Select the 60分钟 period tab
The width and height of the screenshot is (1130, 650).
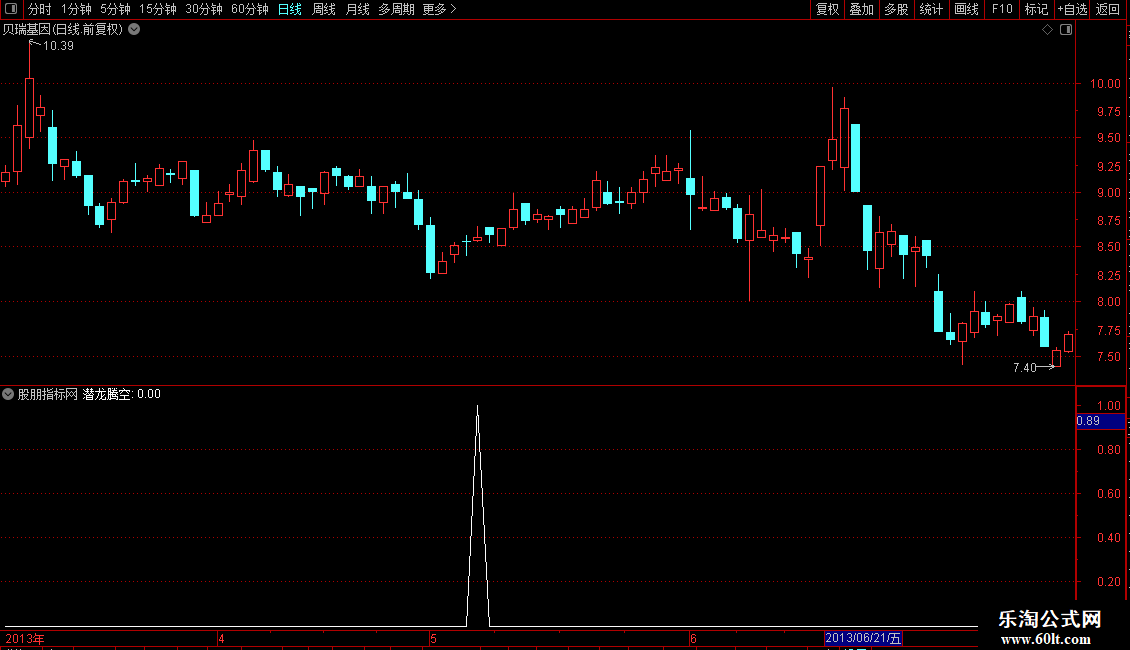250,9
